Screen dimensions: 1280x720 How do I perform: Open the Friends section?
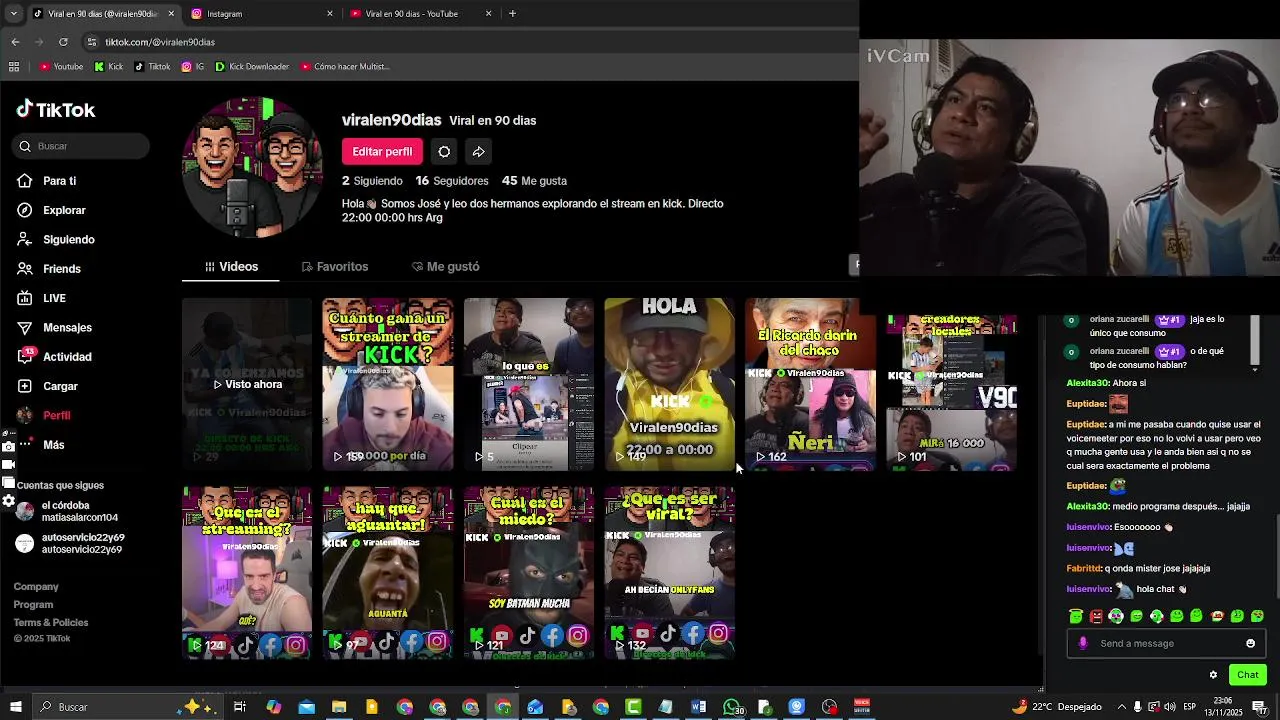click(49, 269)
